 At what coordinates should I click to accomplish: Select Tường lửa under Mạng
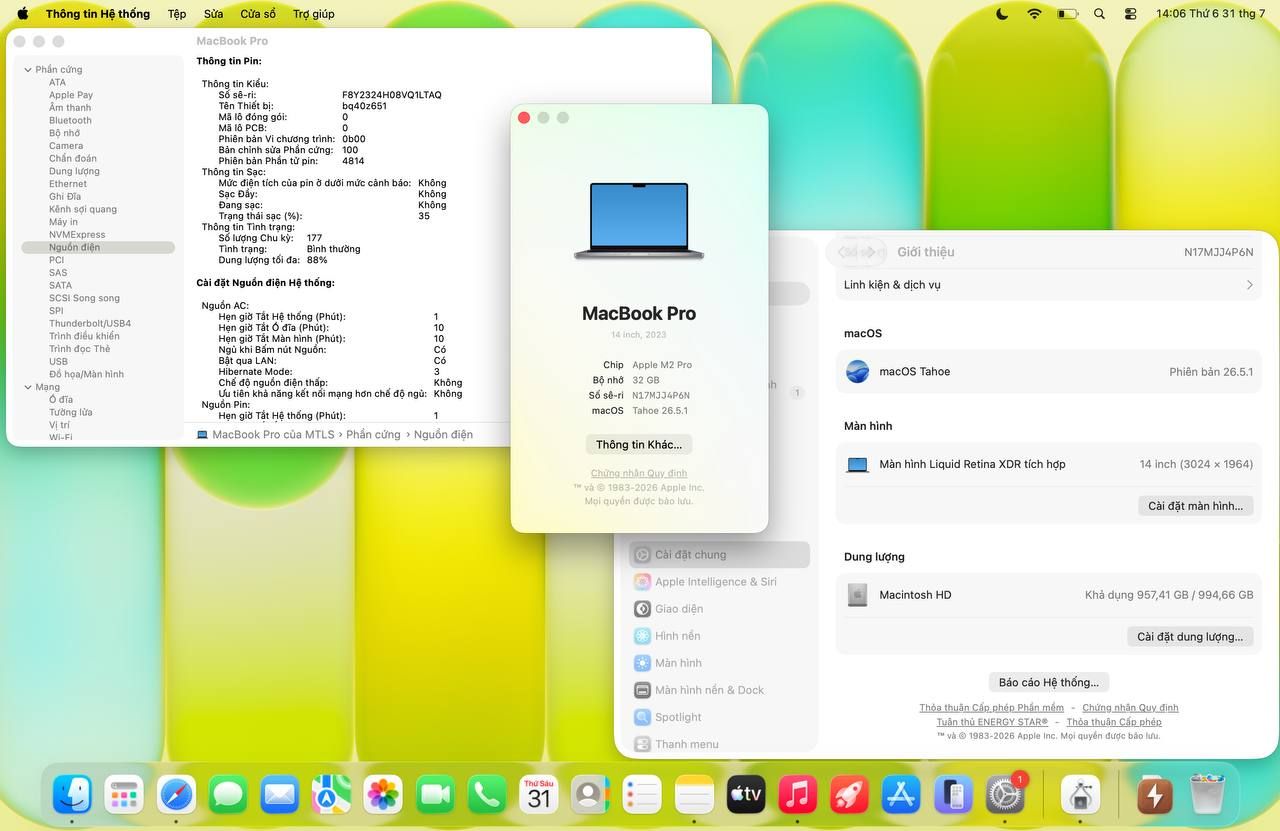tap(70, 412)
